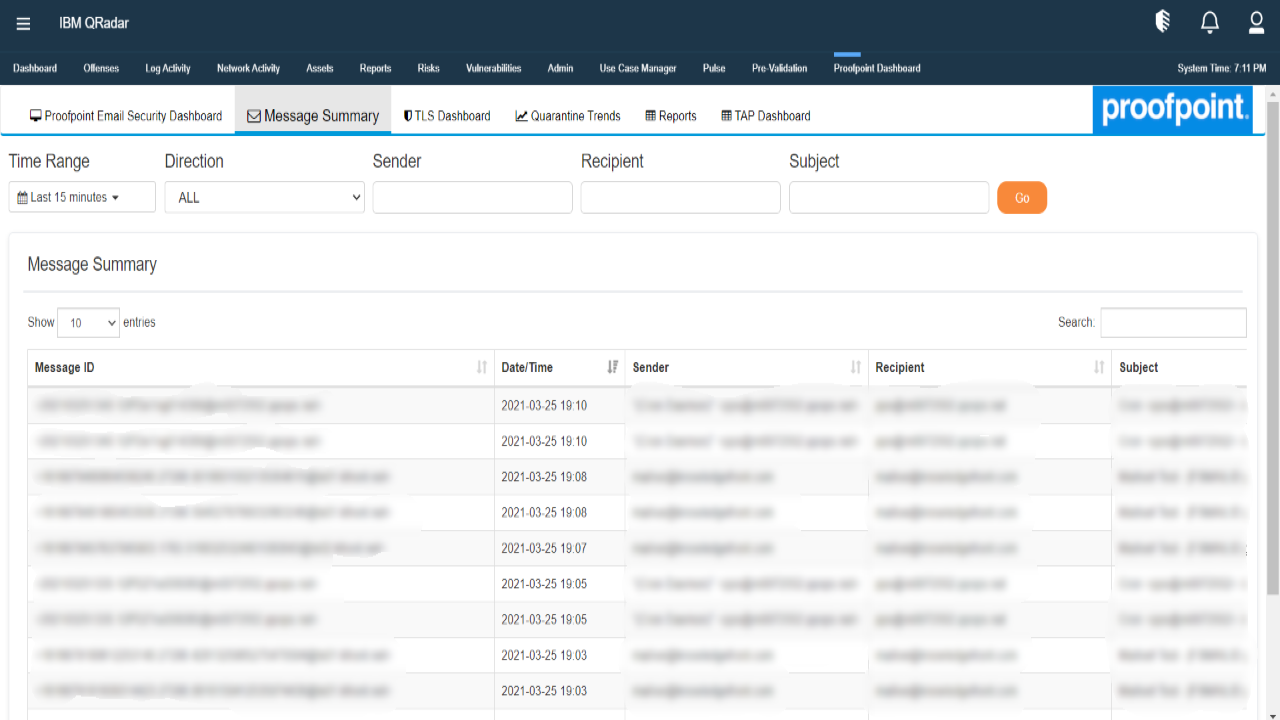Open the user profile icon
This screenshot has width=1280, height=720.
(x=1256, y=22)
